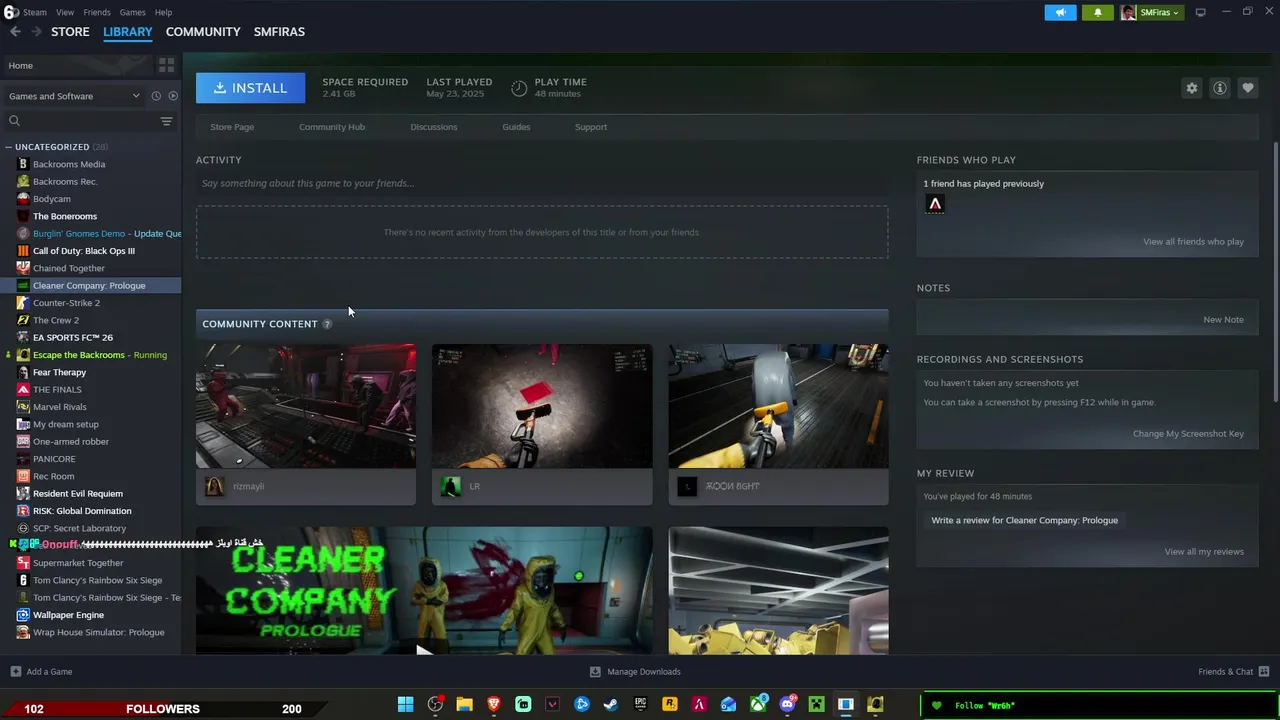The width and height of the screenshot is (1280, 720).
Task: Open the Discussions link
Action: 434,127
